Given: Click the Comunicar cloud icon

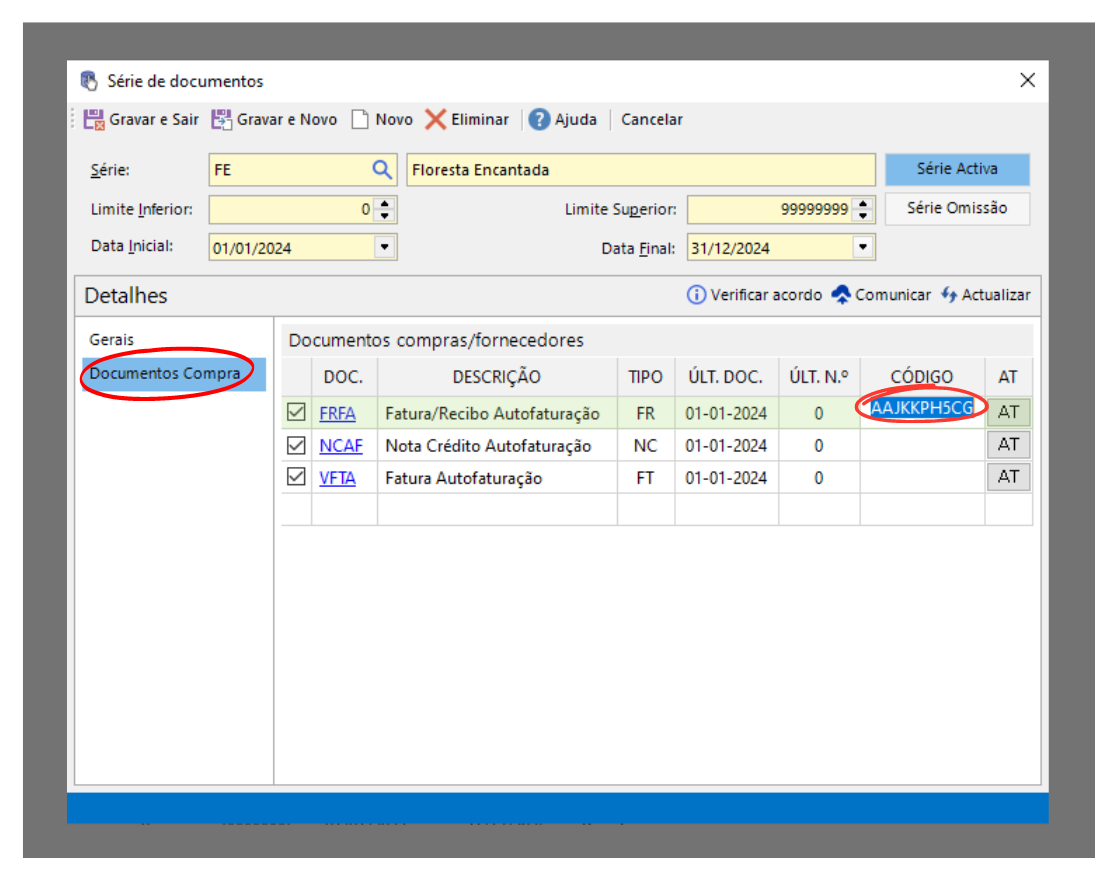Looking at the screenshot, I should click(x=841, y=295).
